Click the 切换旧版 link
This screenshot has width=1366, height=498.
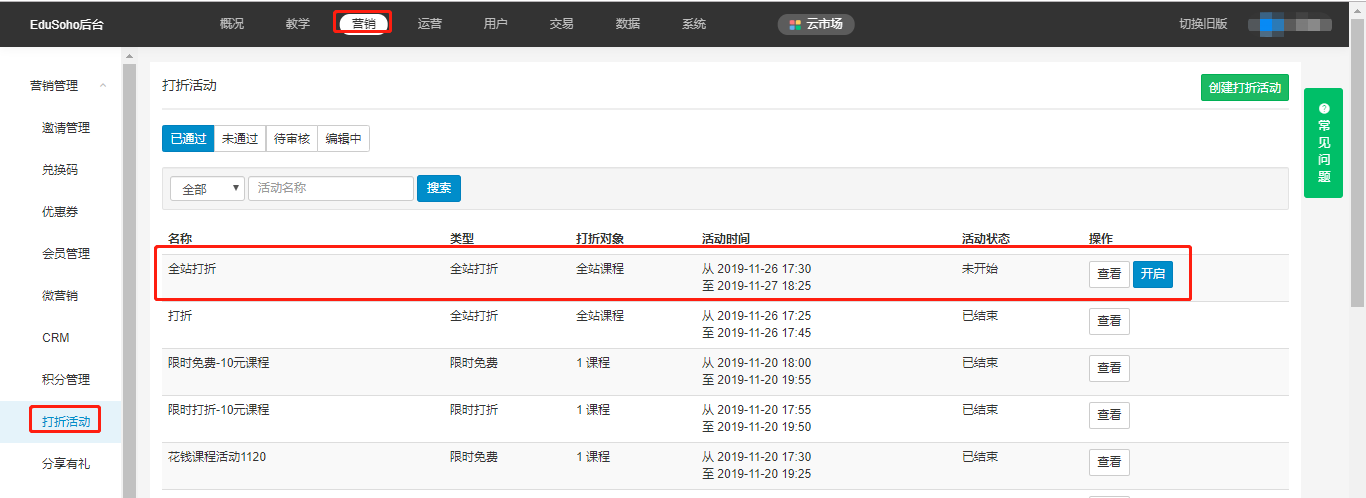[x=1202, y=24]
